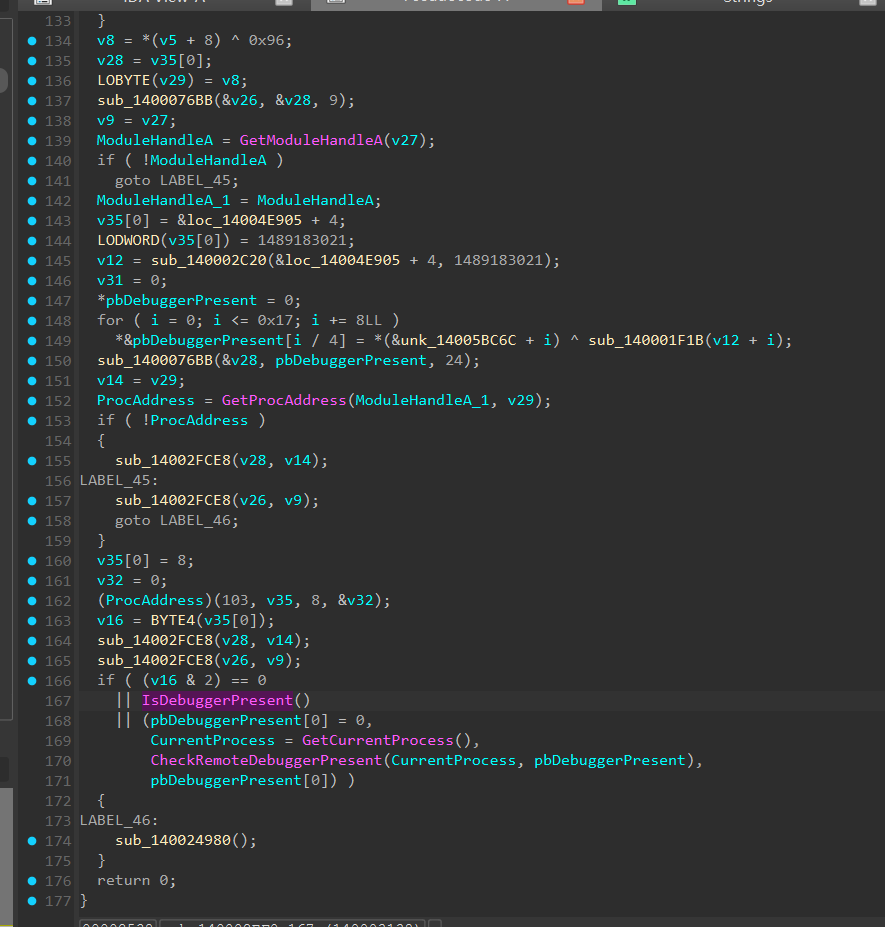Select sub_14002FCE8 on line 155
Viewport: 885px width, 927px height.
coord(173,461)
